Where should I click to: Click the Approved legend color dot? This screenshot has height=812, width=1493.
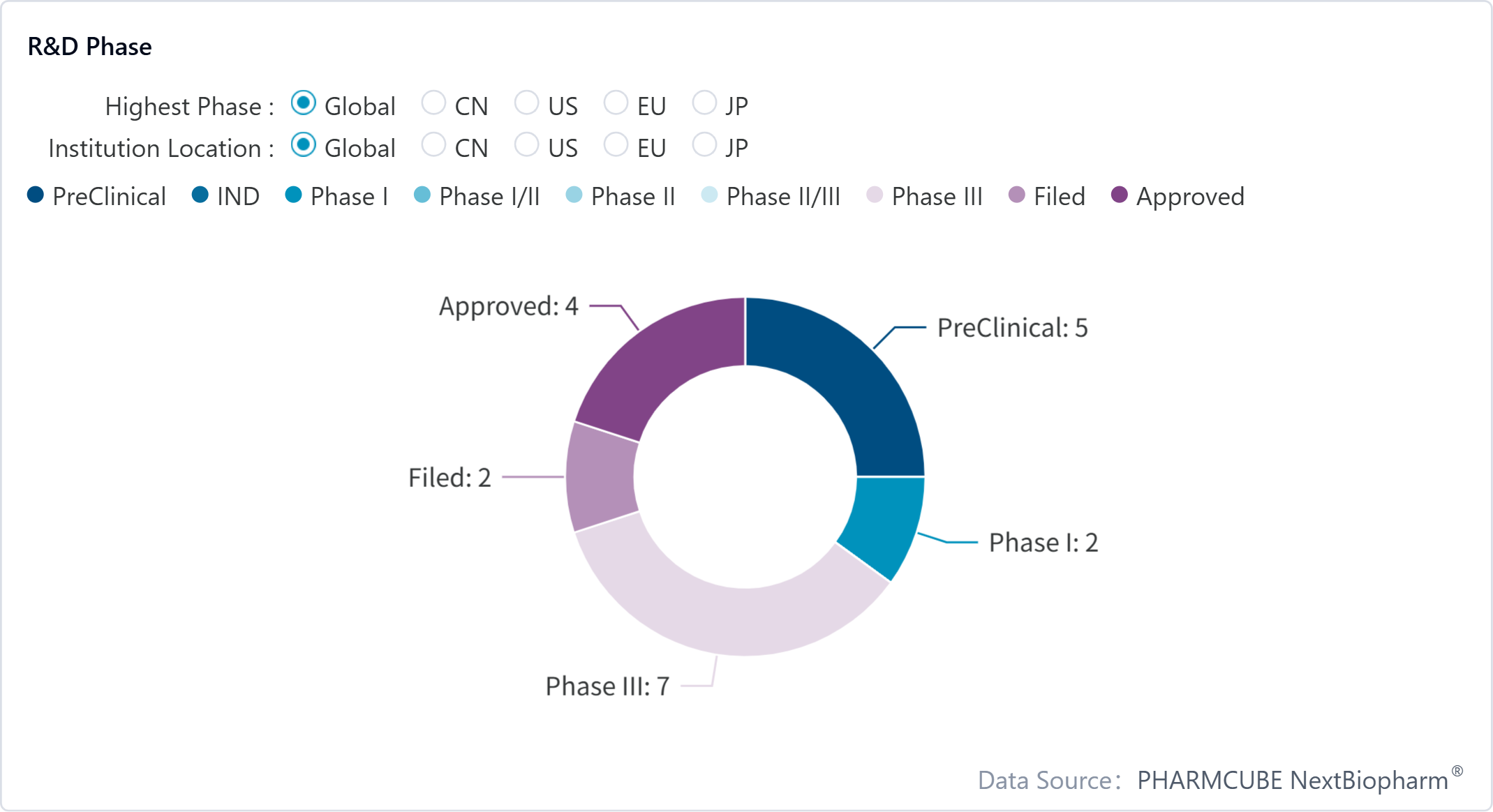pyautogui.click(x=1120, y=195)
